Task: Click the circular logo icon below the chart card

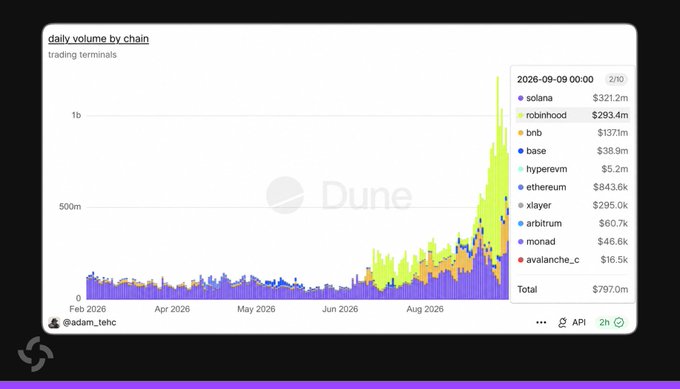Action: 36,354
